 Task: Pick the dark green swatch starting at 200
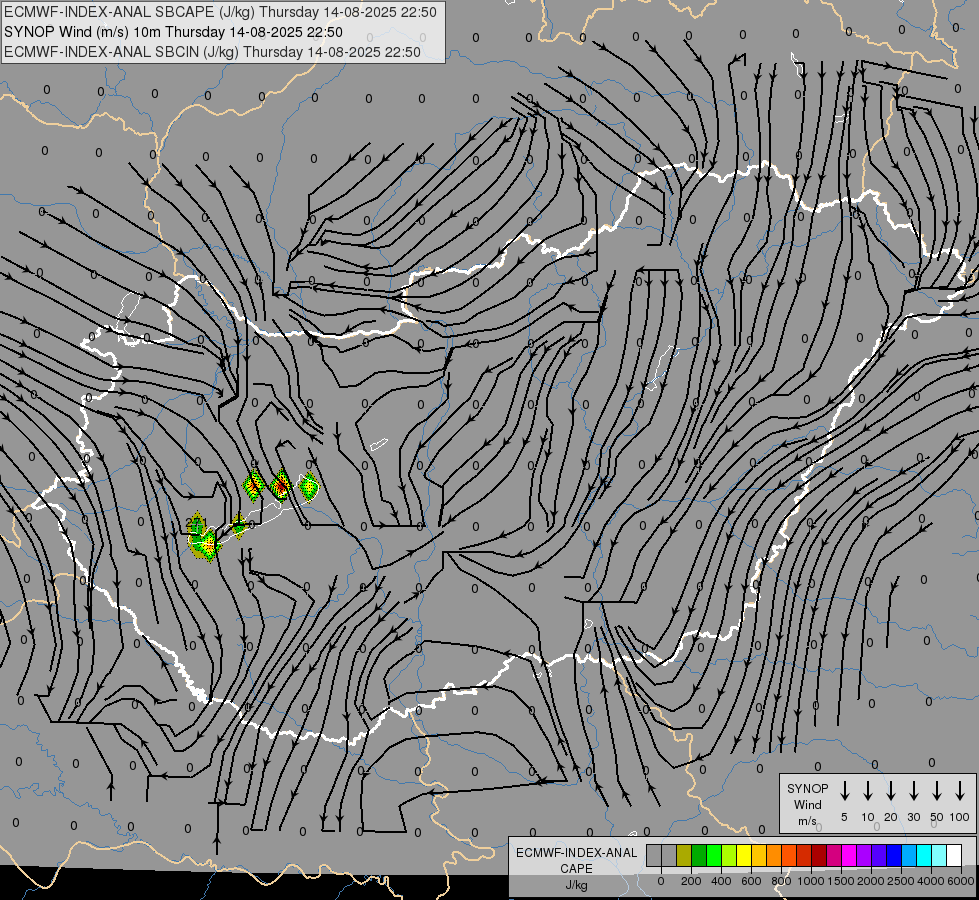[699, 856]
